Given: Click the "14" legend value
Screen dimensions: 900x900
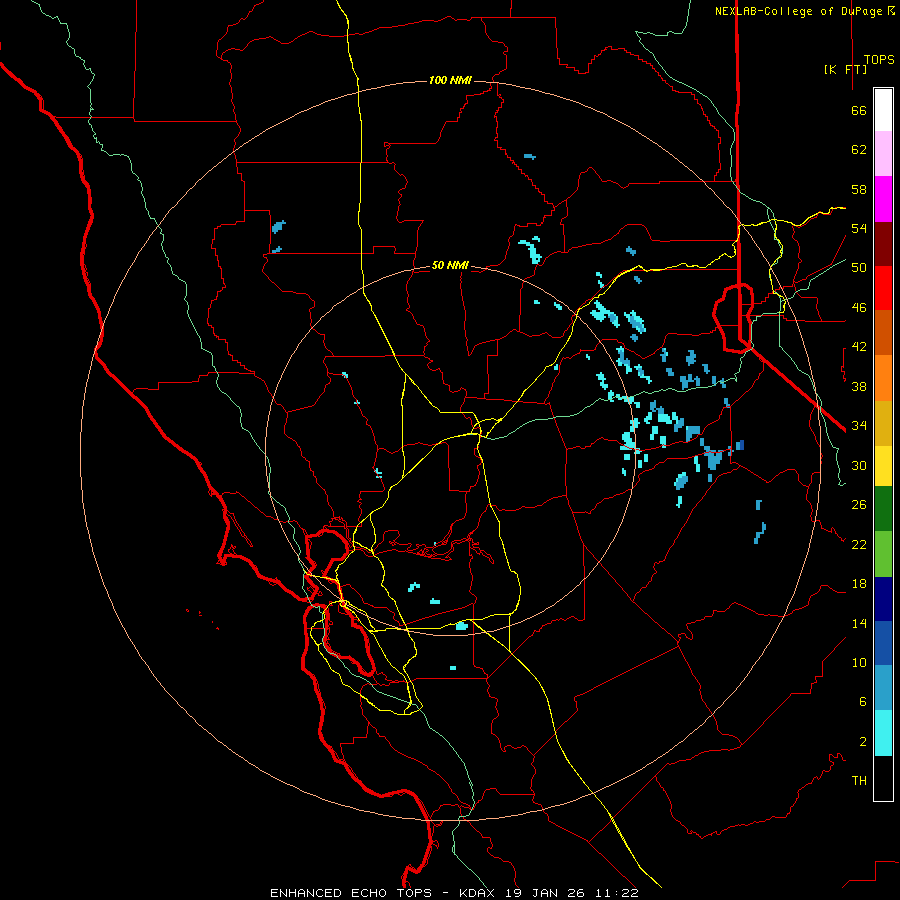Looking at the screenshot, I should coord(859,623).
